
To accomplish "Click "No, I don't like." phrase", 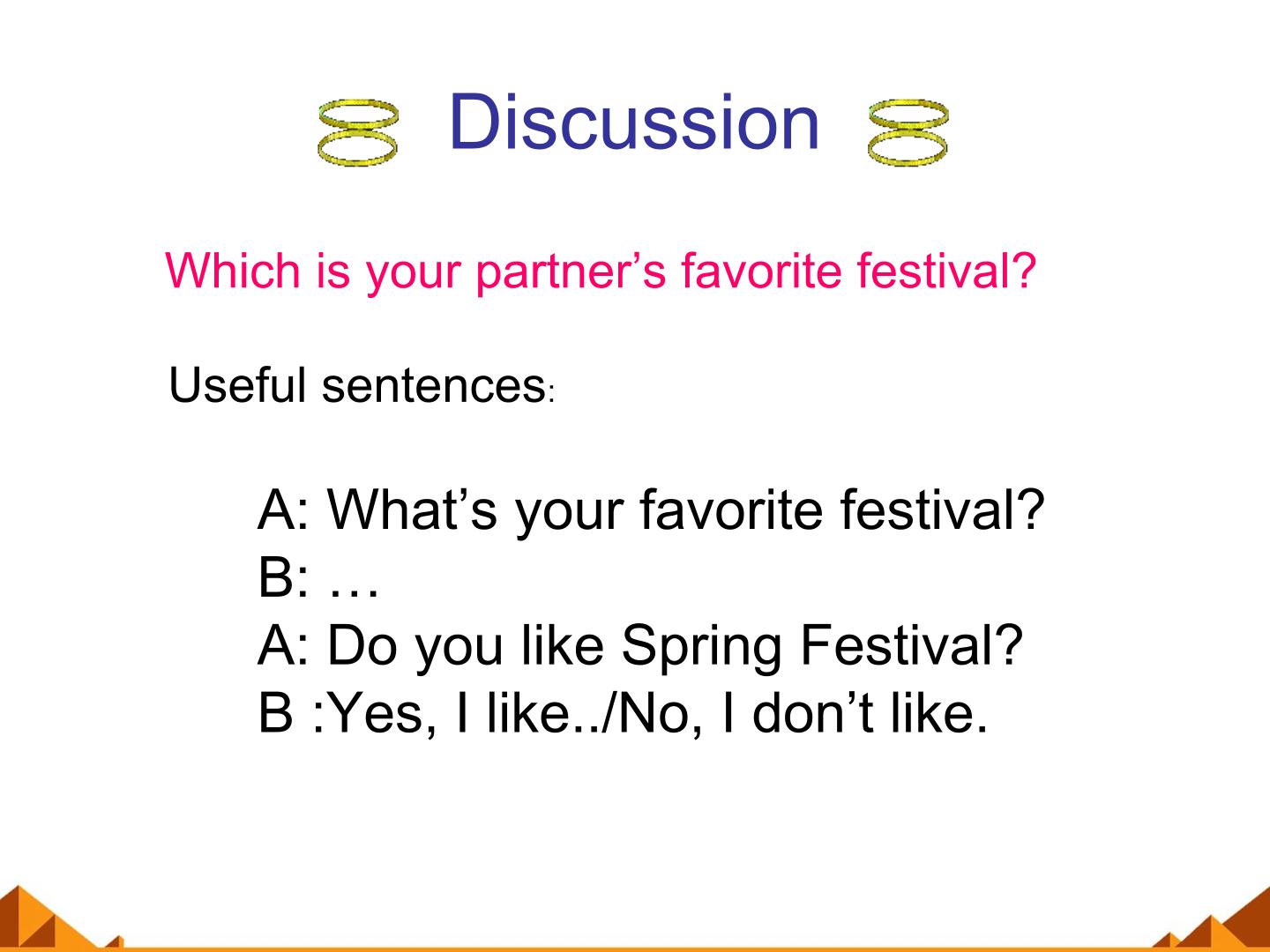I will coord(799,712).
